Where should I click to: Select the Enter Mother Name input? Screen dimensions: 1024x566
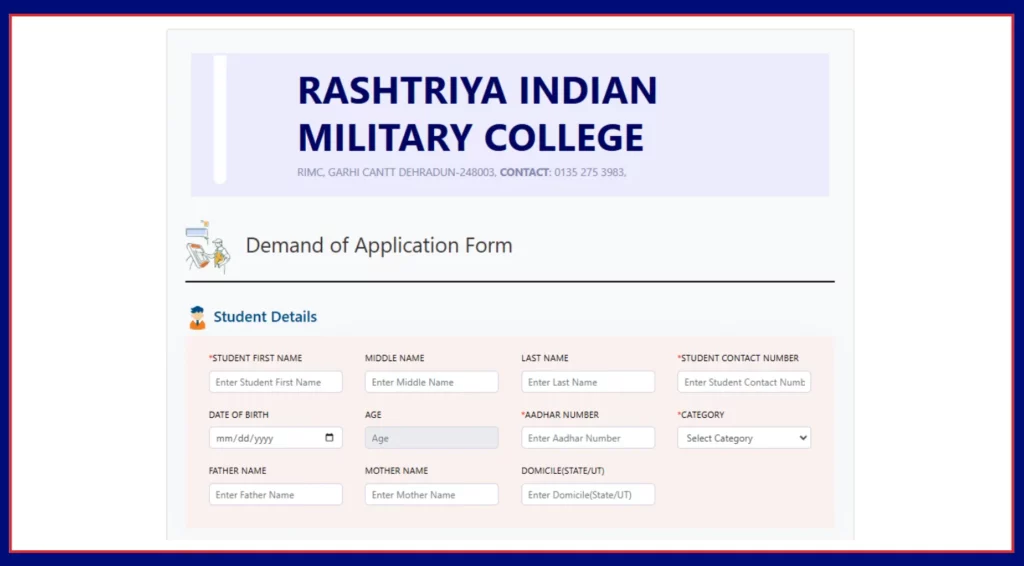(x=431, y=495)
